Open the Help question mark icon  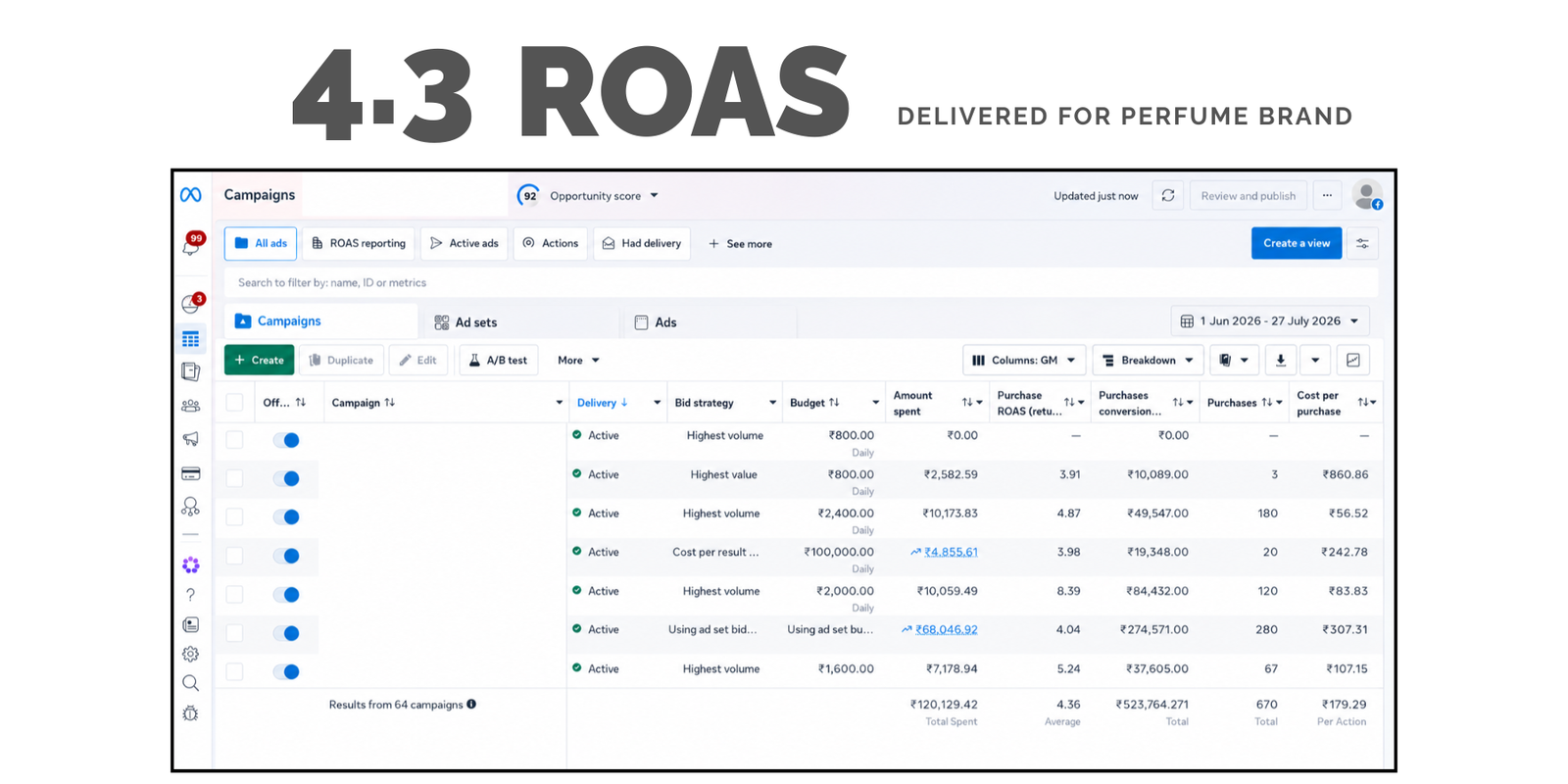click(191, 595)
